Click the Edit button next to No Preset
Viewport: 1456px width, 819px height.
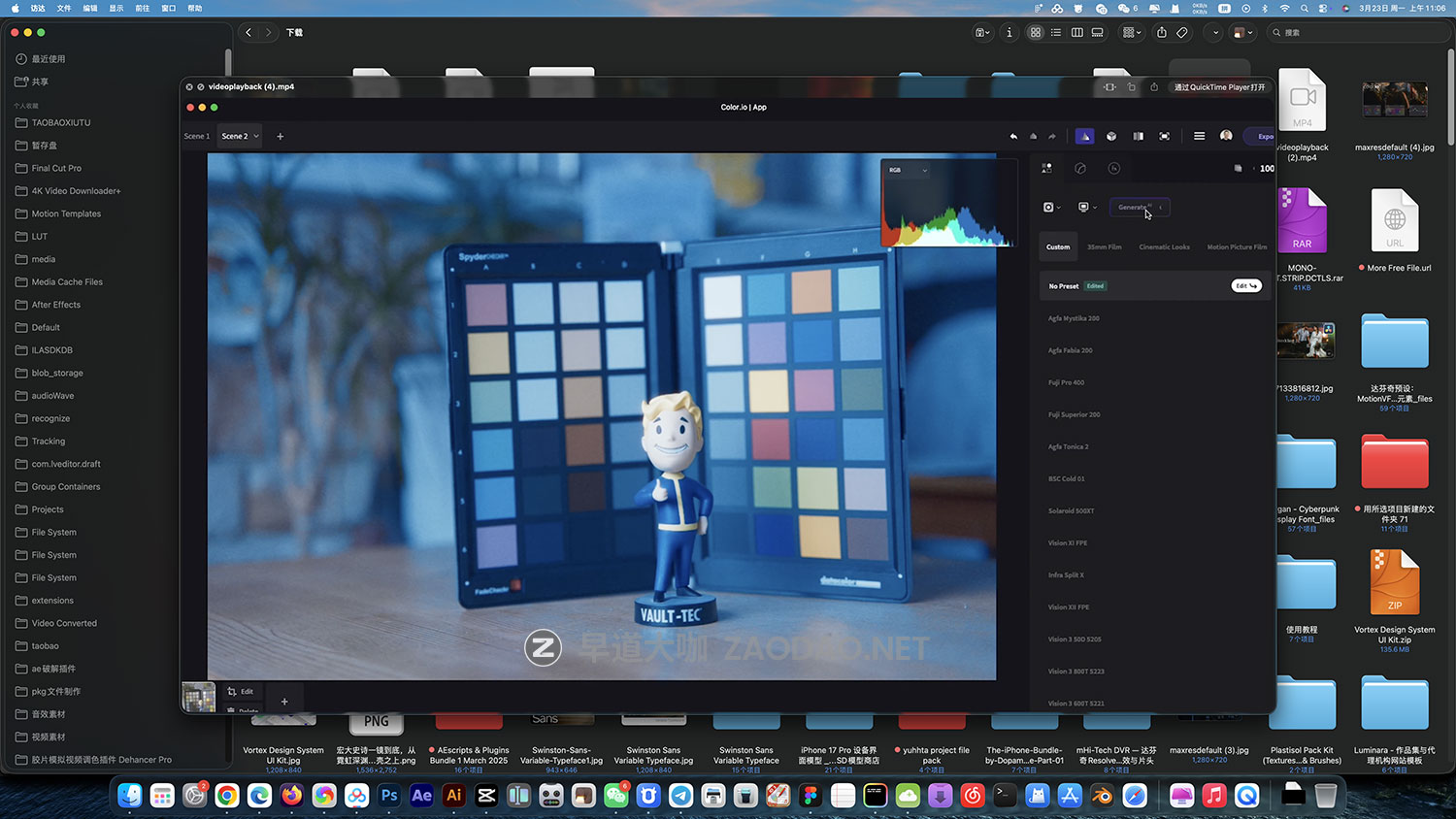click(x=1246, y=285)
